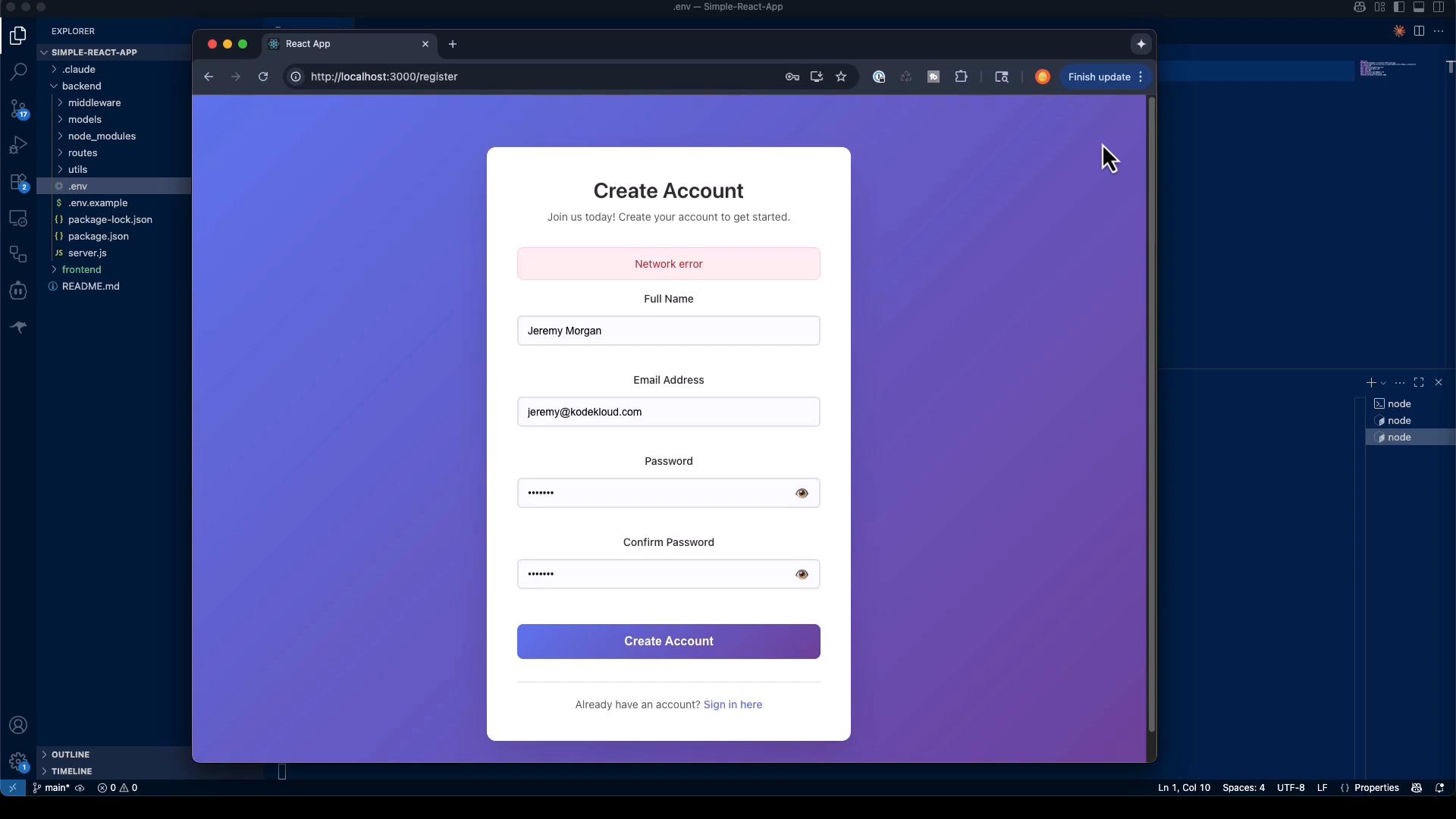Maximize the terminal panel size
This screenshot has width=1456, height=819.
pos(1419,382)
